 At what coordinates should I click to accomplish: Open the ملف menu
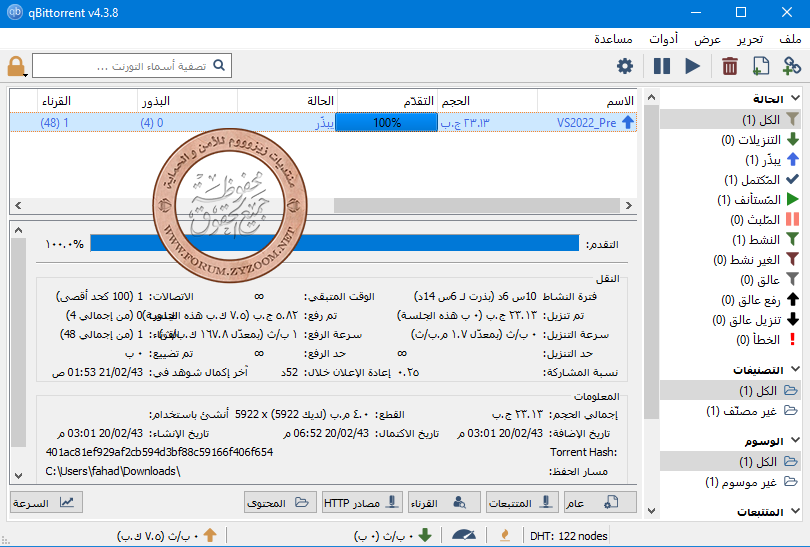pyautogui.click(x=790, y=39)
